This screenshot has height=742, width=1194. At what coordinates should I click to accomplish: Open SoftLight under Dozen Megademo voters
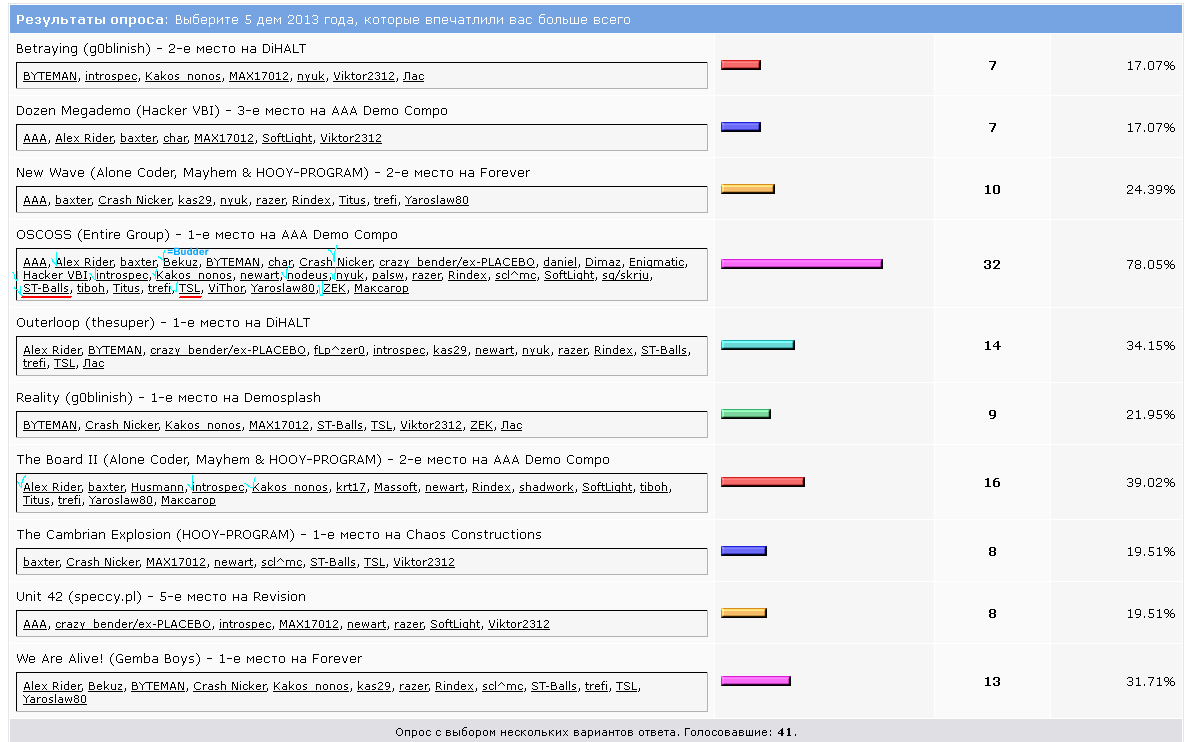pyautogui.click(x=287, y=139)
